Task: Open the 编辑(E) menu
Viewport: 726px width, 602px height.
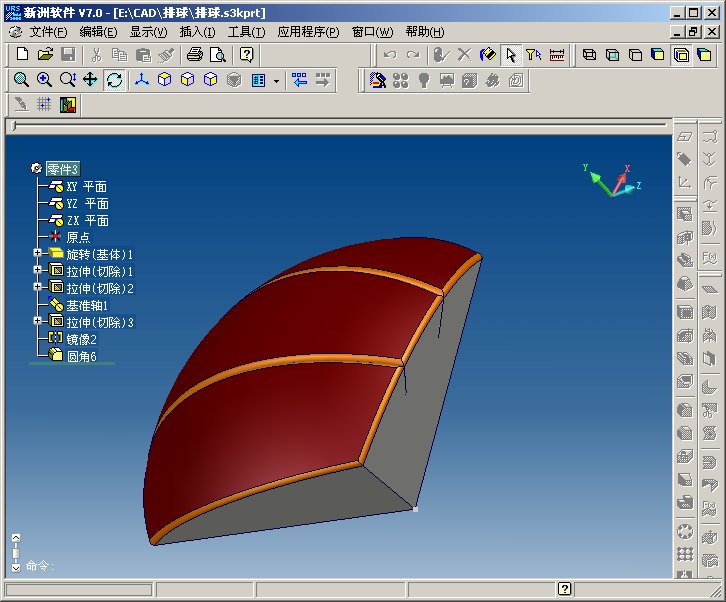Action: [x=98, y=32]
